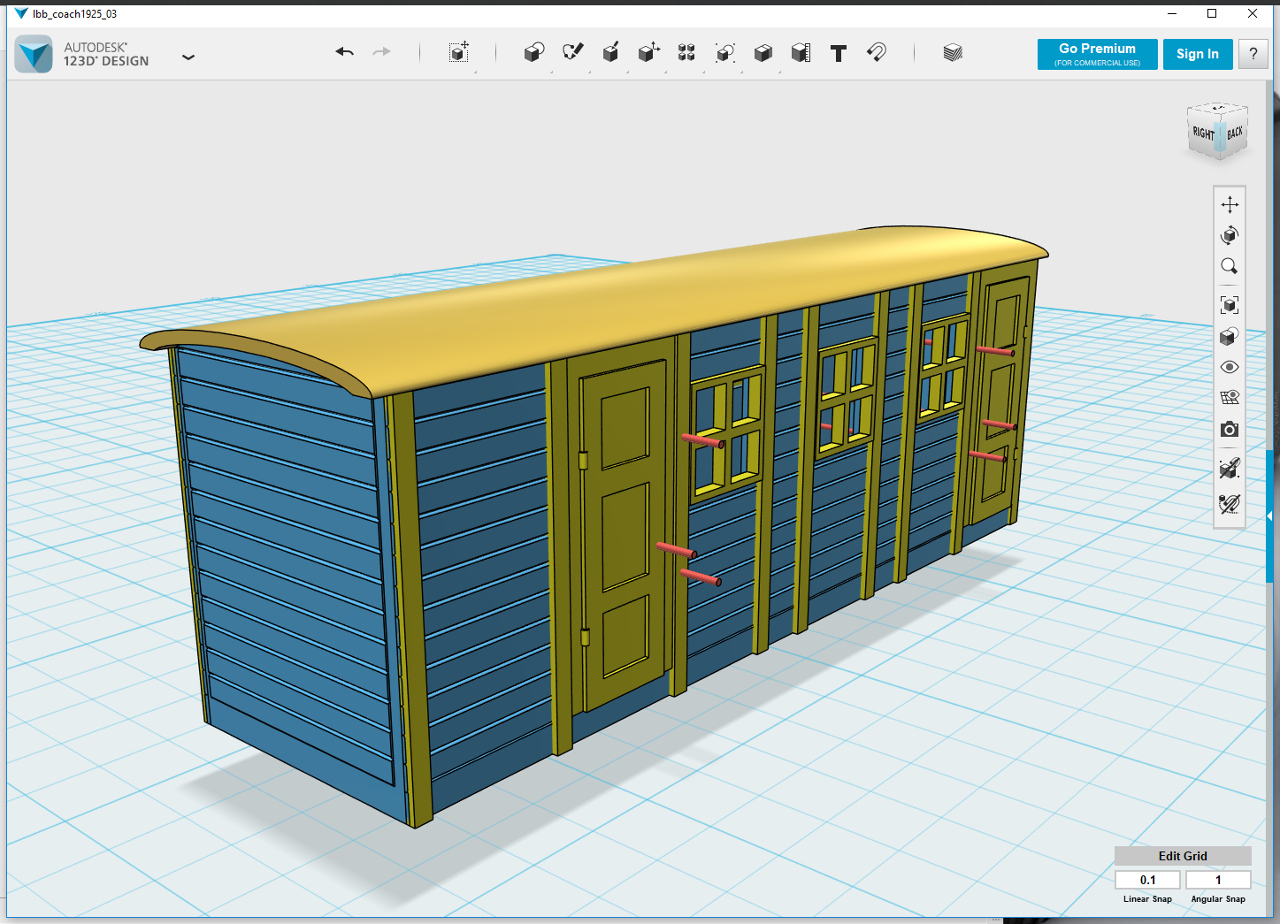This screenshot has width=1280, height=924.
Task: Maximize the 123D Design window
Action: [x=1212, y=14]
